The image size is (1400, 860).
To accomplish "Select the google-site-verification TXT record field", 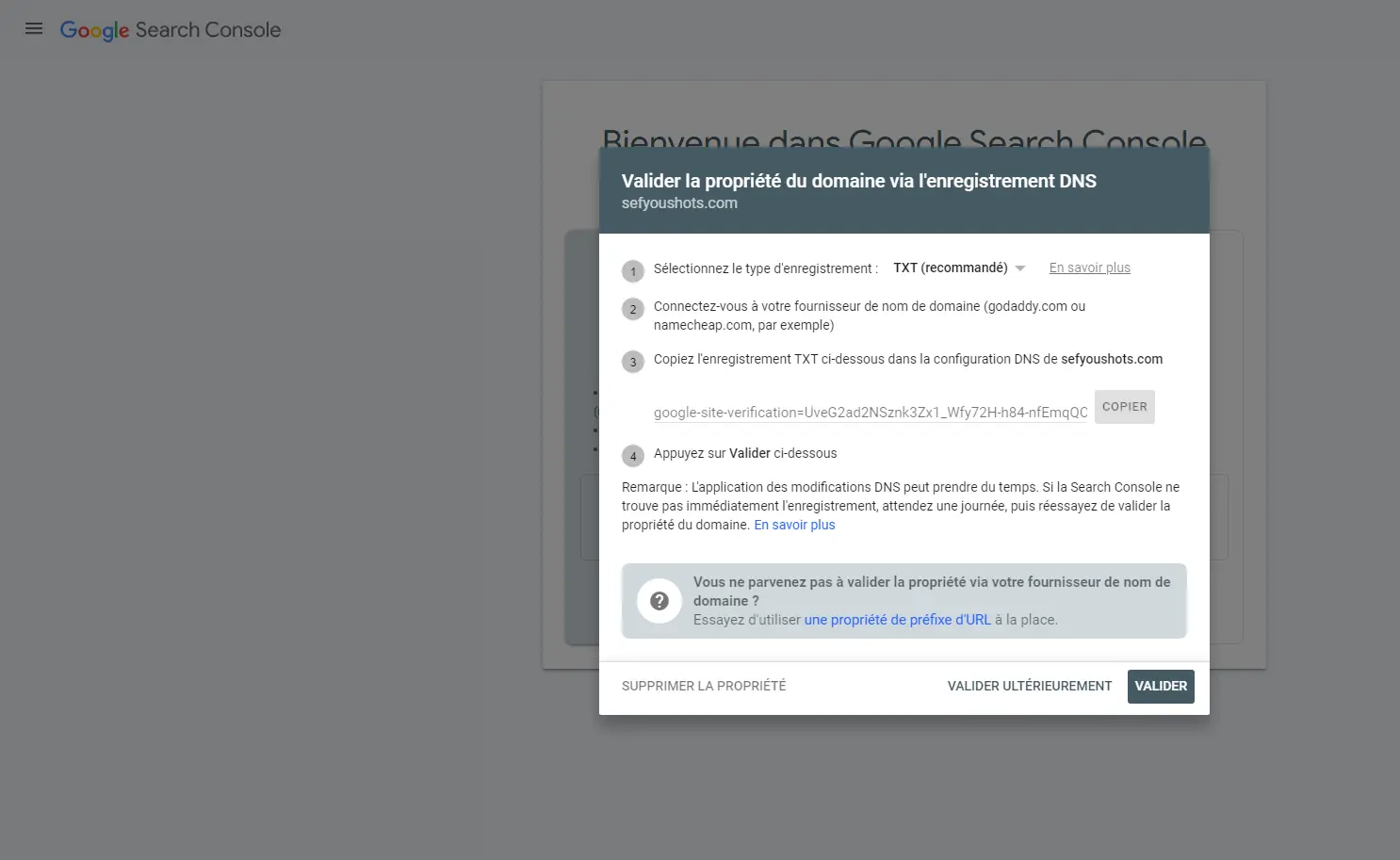I will [871, 413].
